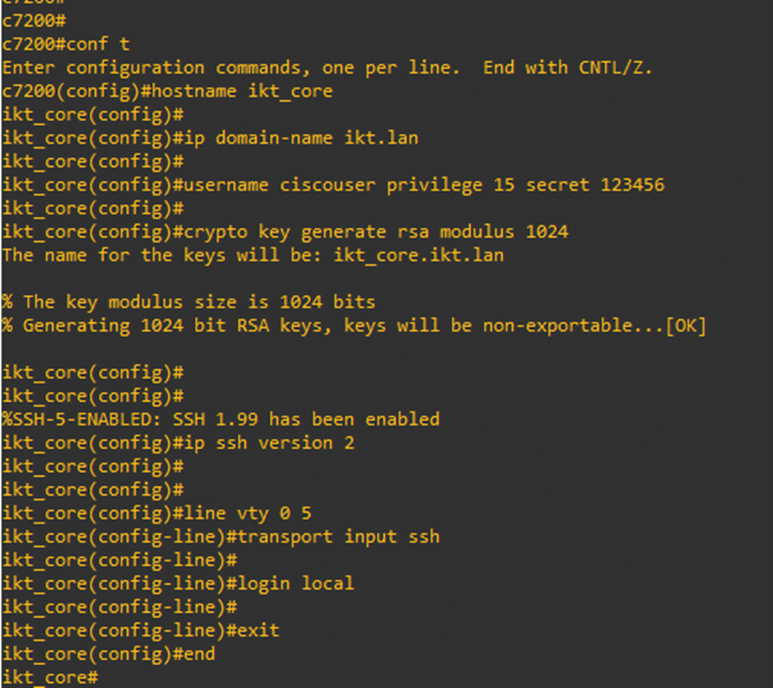
Task: Click the "exit" command text
Action: [x=259, y=631]
